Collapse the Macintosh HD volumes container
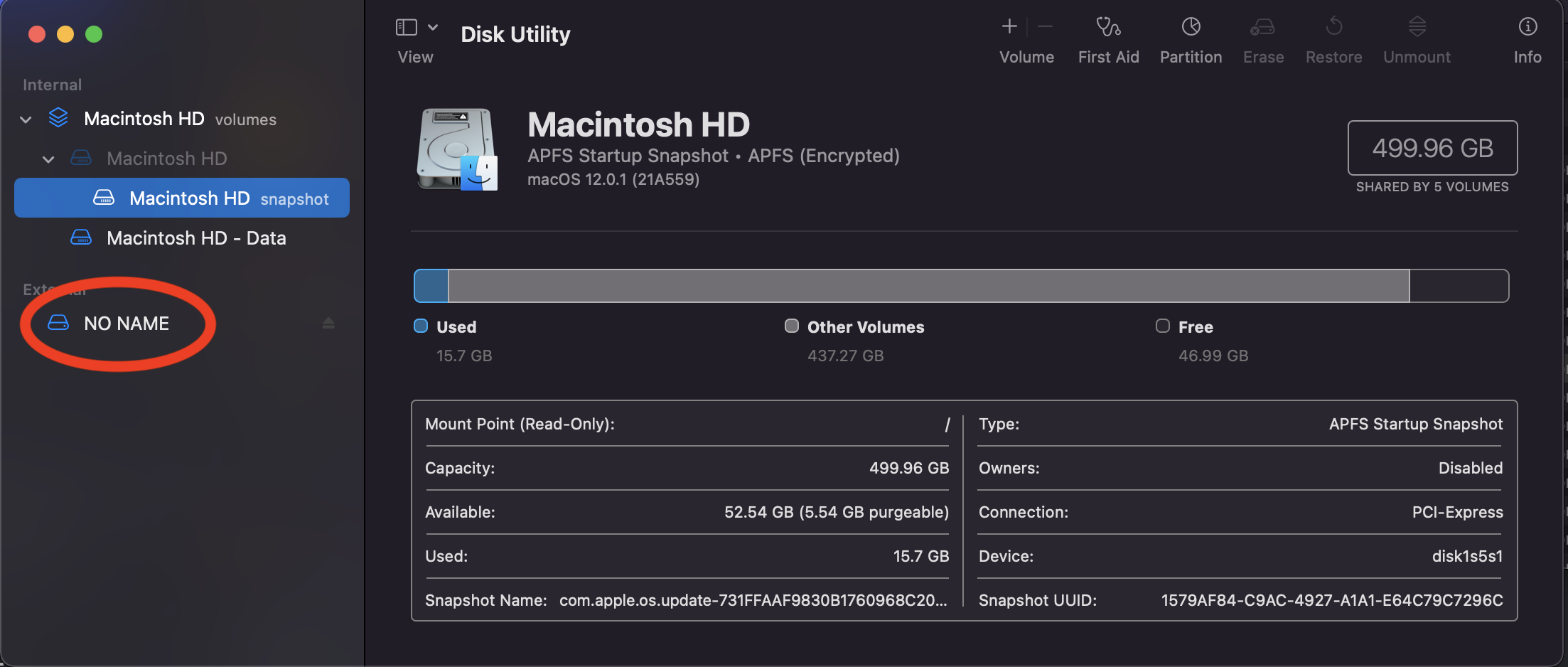 (26, 119)
